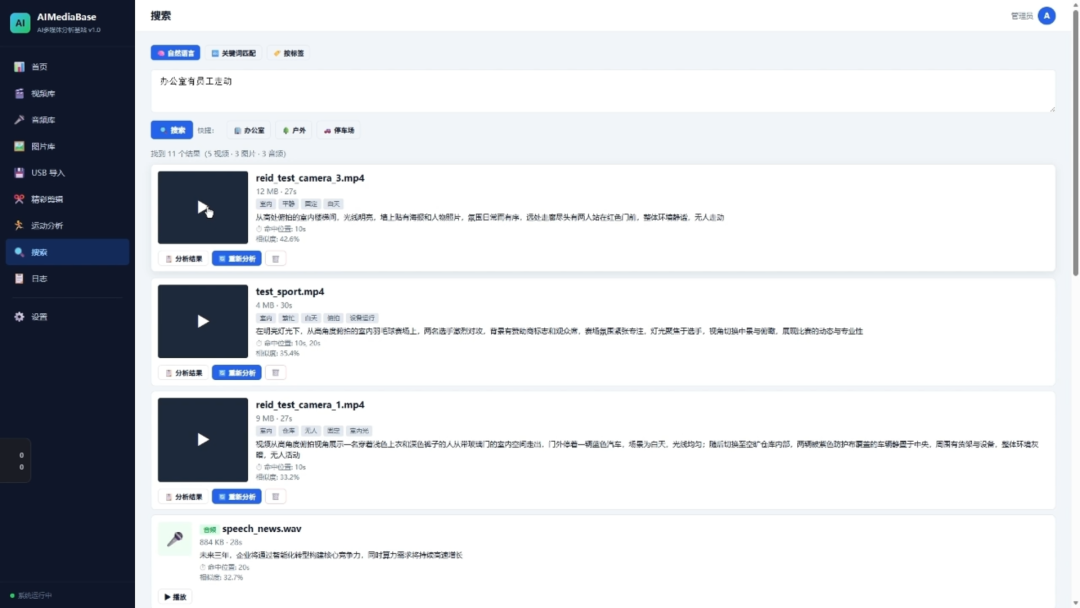Click the 42.6% similarity value
The image size is (1080, 608).
[289, 239]
